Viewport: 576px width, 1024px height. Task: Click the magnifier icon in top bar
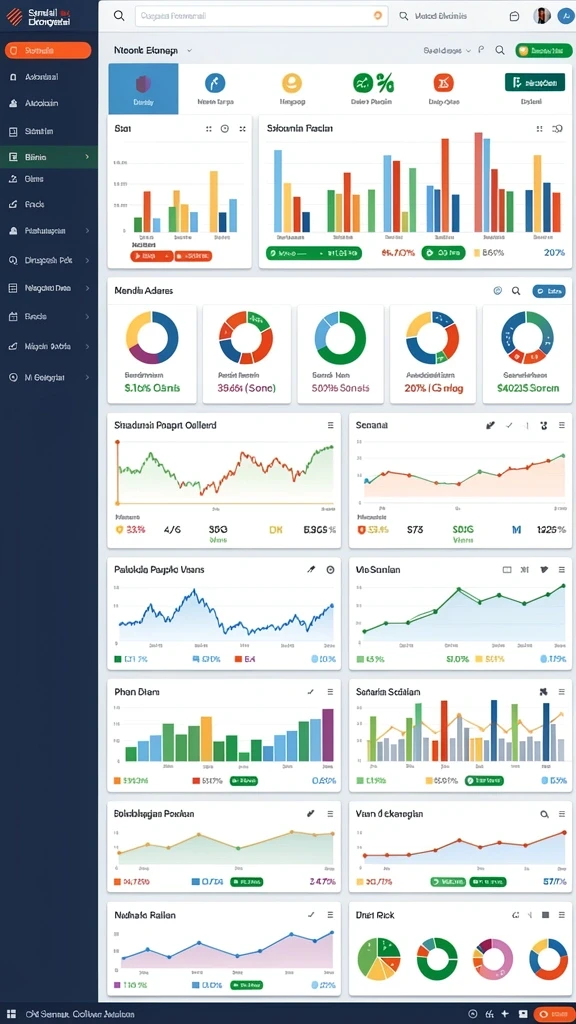pyautogui.click(x=119, y=16)
